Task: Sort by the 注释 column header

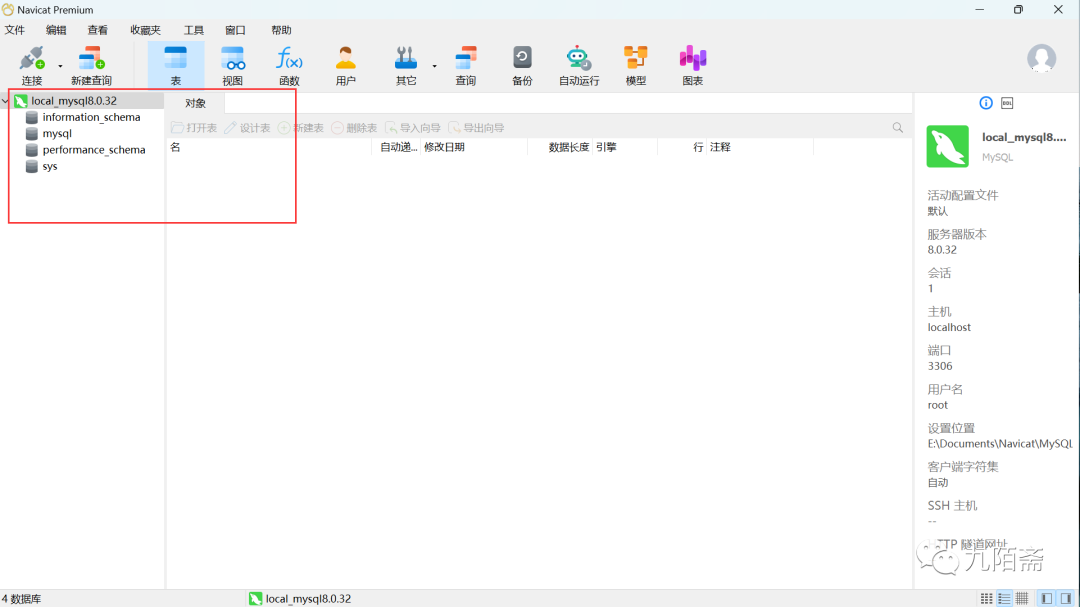Action: (x=760, y=147)
